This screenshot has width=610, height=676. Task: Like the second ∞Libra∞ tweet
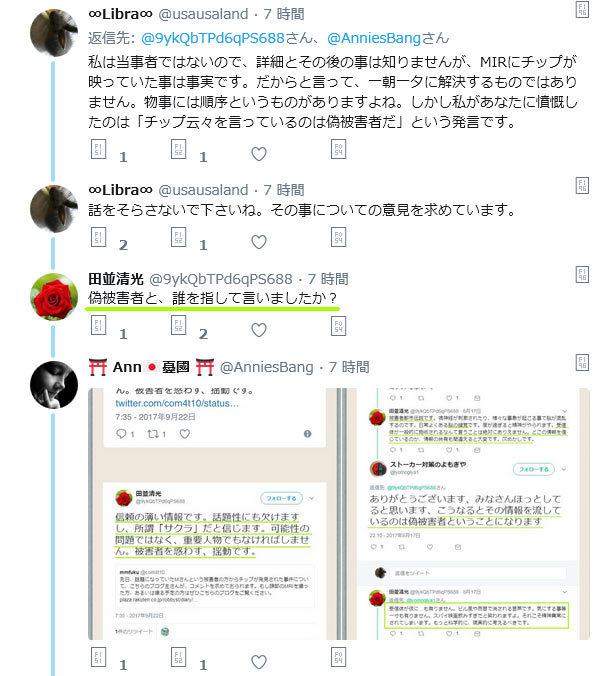click(x=259, y=242)
